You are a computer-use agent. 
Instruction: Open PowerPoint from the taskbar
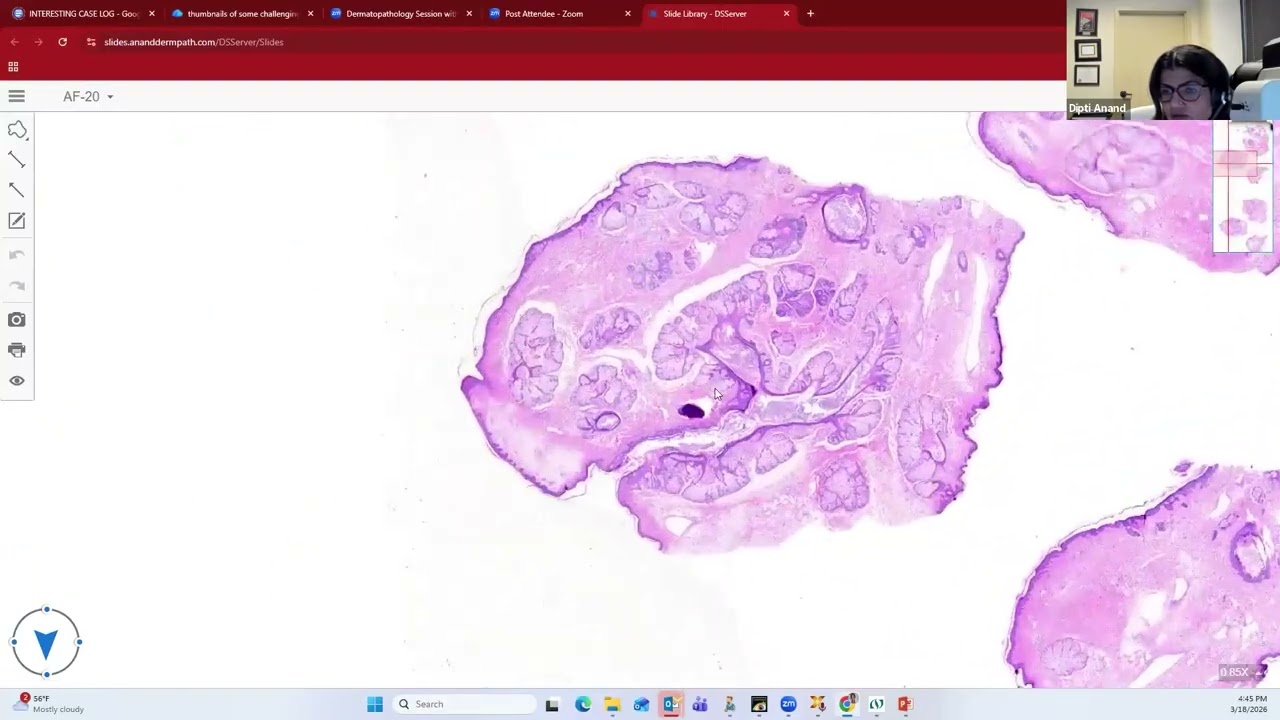pyautogui.click(x=905, y=704)
